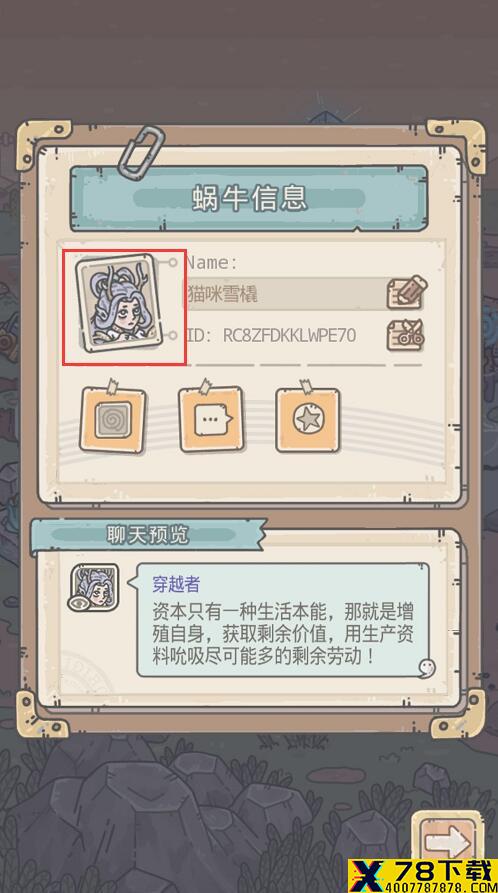Click the 穿越者 title in chat preview
The width and height of the screenshot is (498, 893).
coord(176,584)
